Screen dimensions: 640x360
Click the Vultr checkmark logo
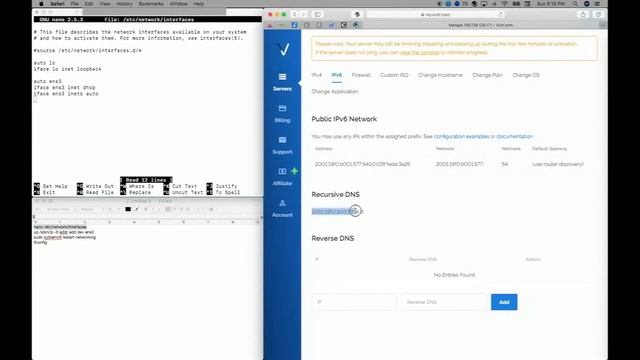click(283, 49)
